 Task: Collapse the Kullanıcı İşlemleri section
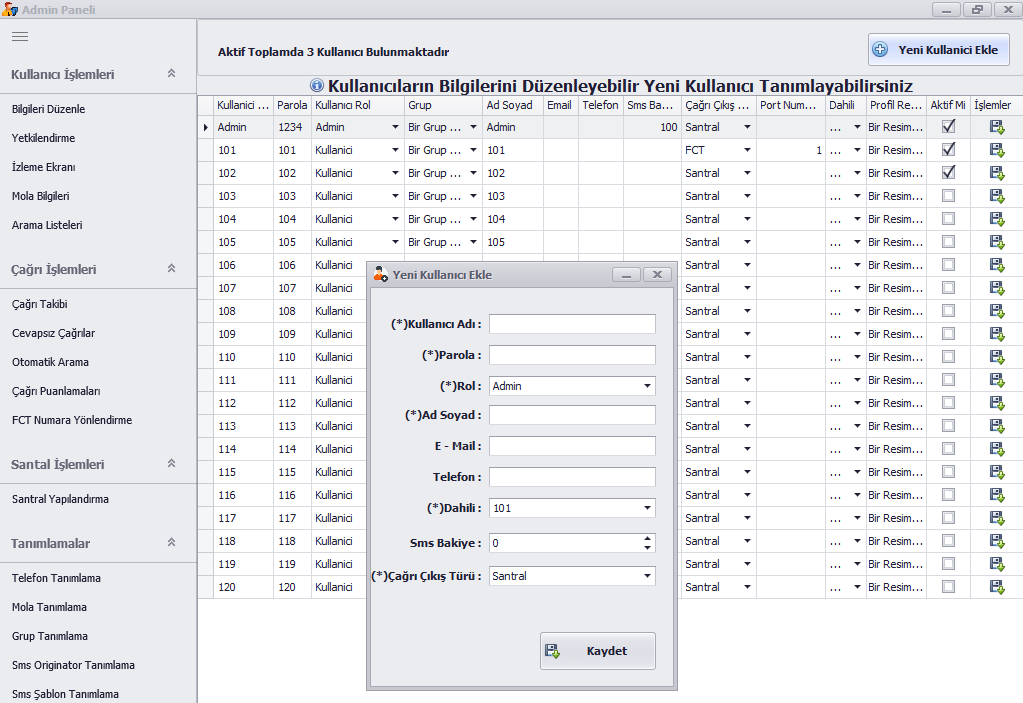tap(171, 74)
